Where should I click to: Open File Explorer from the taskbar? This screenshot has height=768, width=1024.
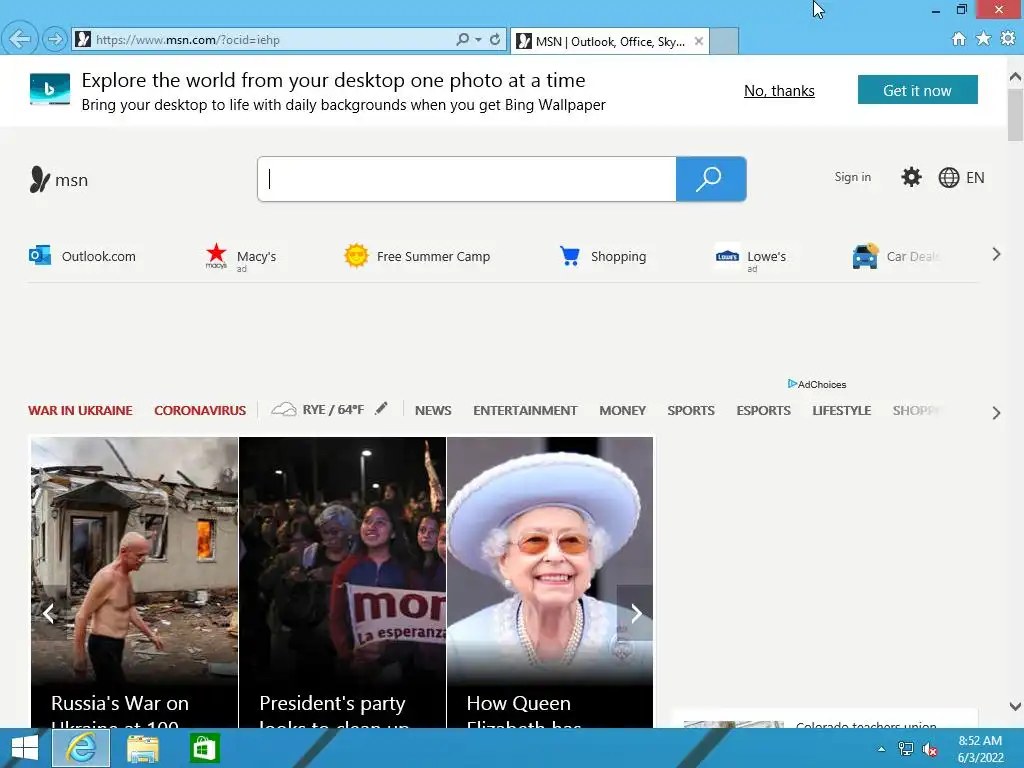pyautogui.click(x=143, y=749)
